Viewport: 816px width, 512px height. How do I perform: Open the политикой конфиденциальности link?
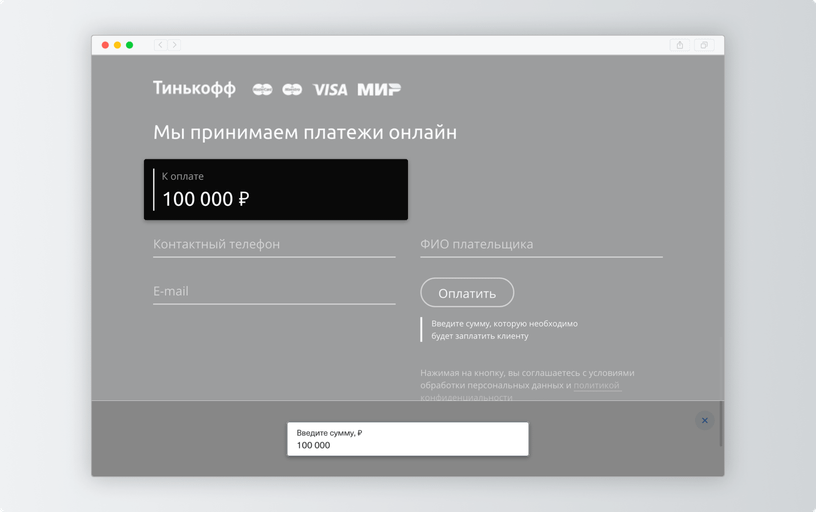pos(597,386)
